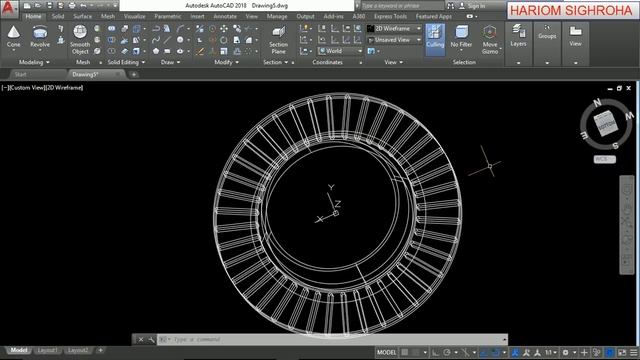Switch to the Layout1 tab
The width and height of the screenshot is (640, 360).
[x=47, y=350]
